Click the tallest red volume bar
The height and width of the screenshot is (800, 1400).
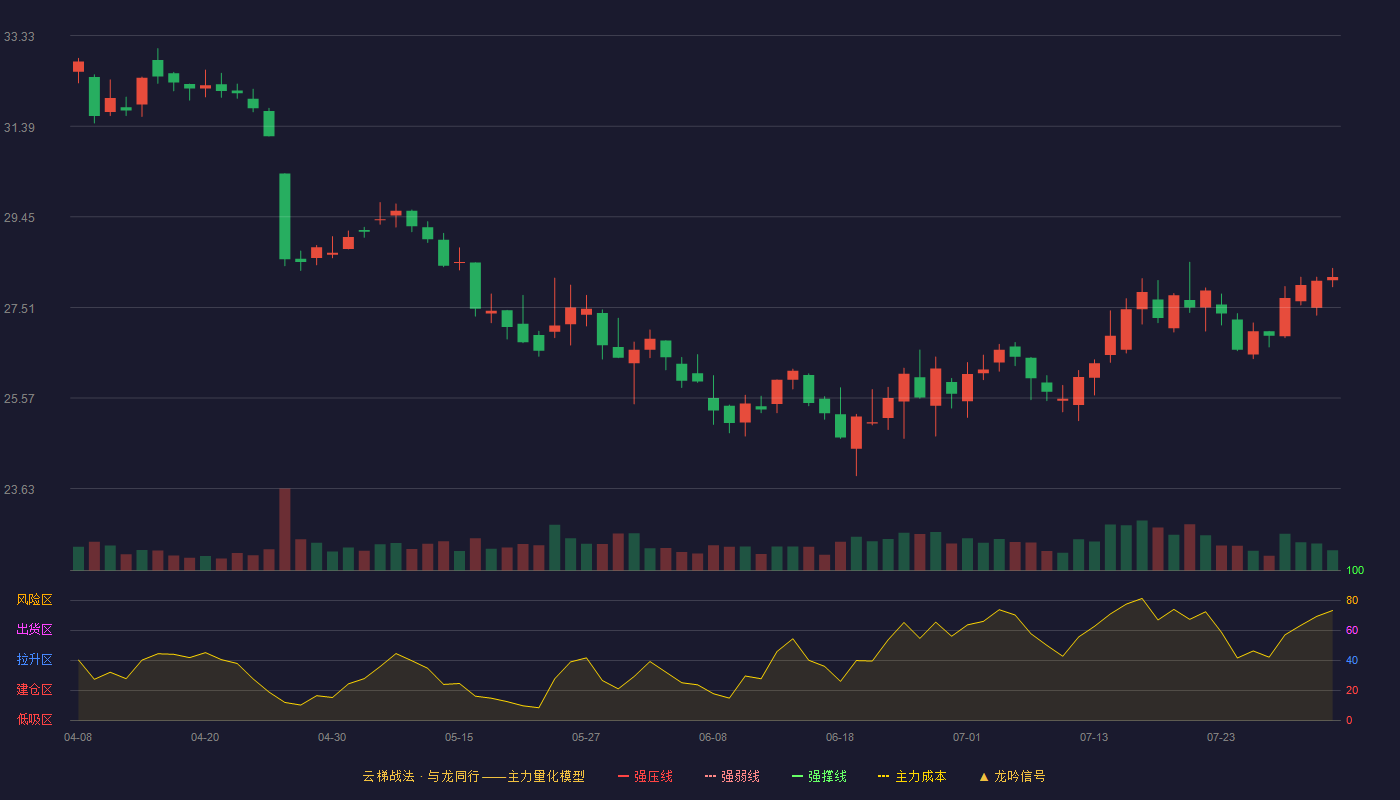coord(285,529)
